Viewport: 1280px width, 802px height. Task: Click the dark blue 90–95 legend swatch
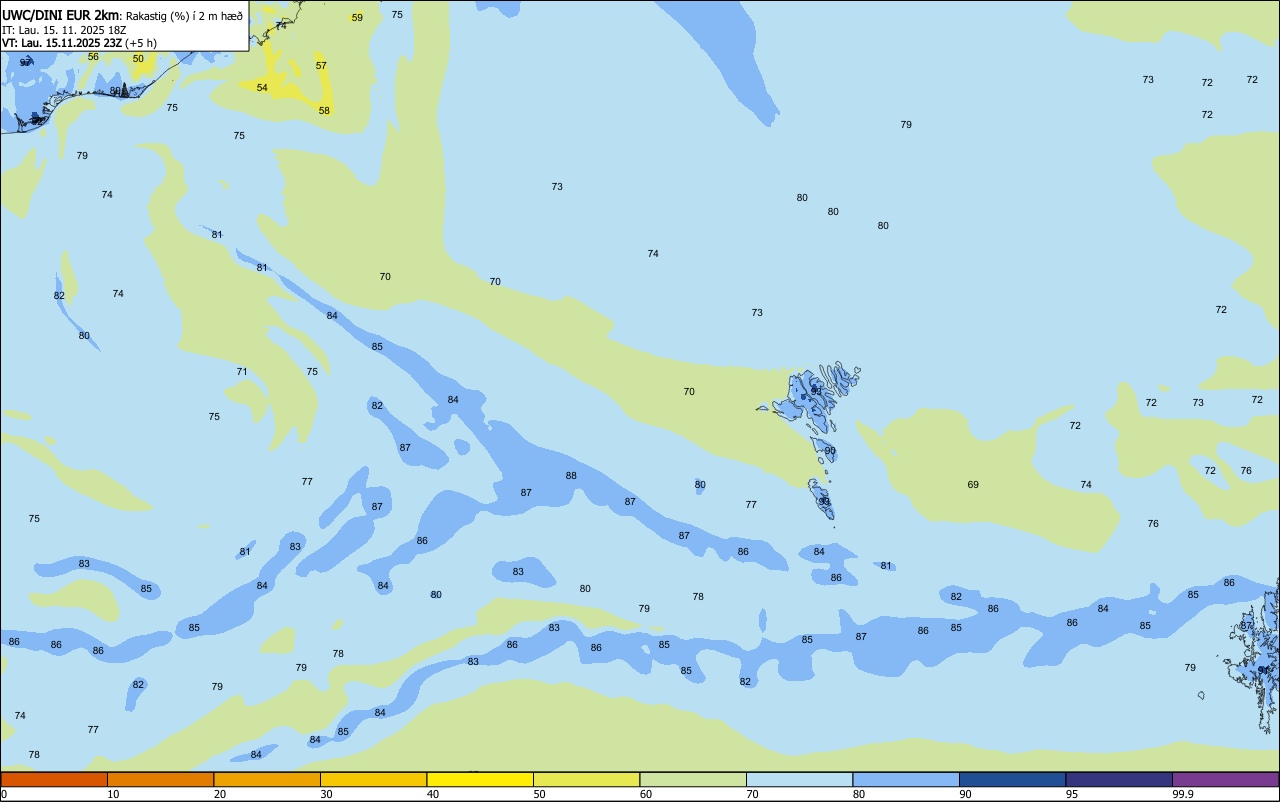(1012, 779)
